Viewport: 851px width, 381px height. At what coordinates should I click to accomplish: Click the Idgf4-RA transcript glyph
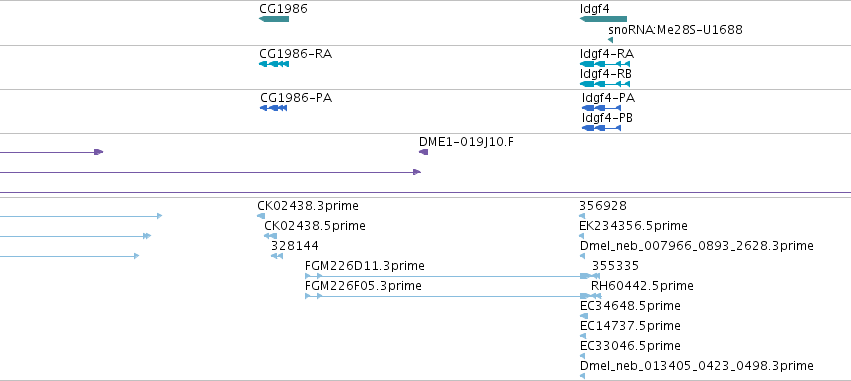(605, 64)
